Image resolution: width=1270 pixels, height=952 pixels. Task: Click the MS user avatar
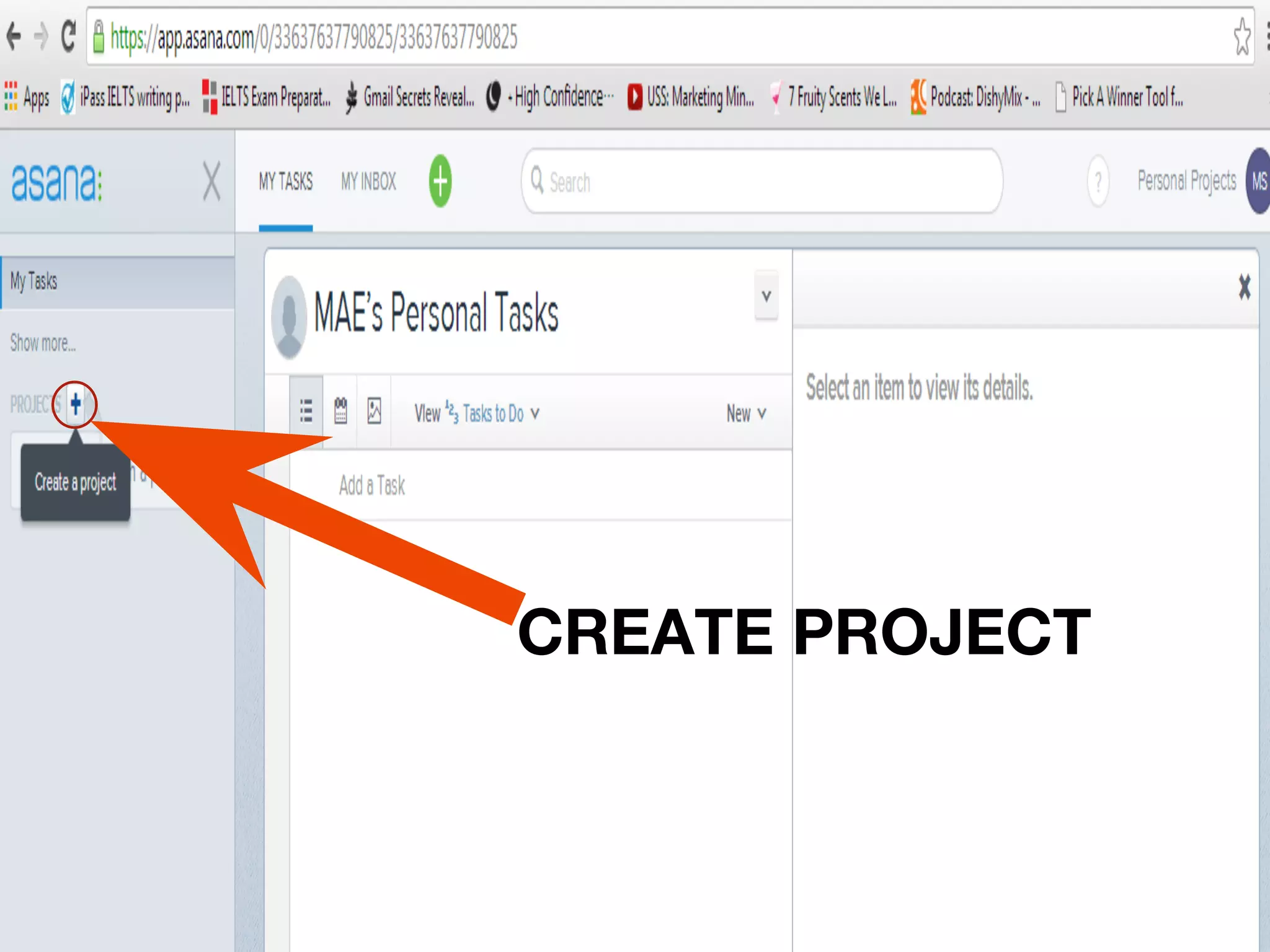coord(1258,181)
